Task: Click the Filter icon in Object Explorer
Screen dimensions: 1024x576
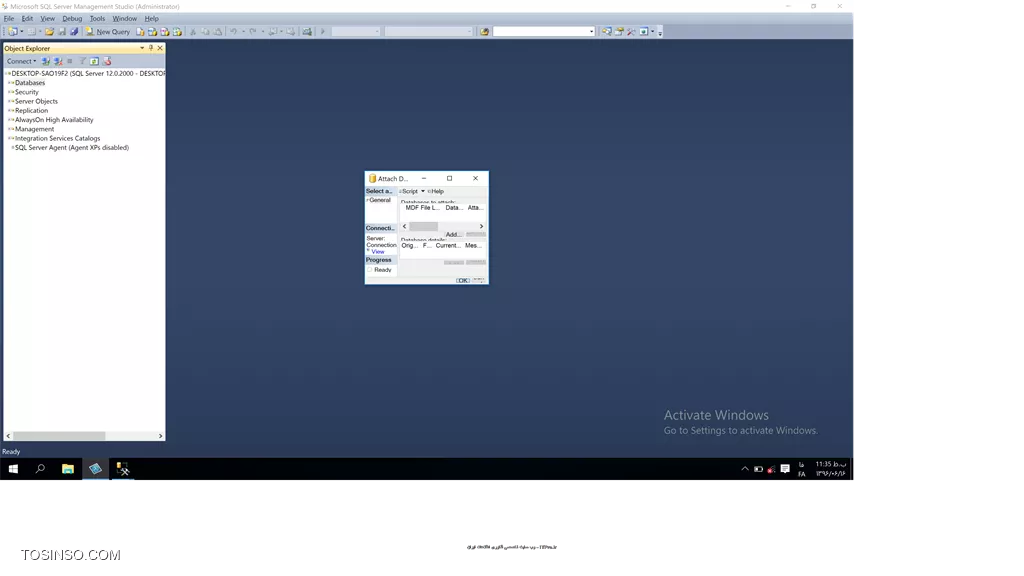Action: [x=82, y=61]
